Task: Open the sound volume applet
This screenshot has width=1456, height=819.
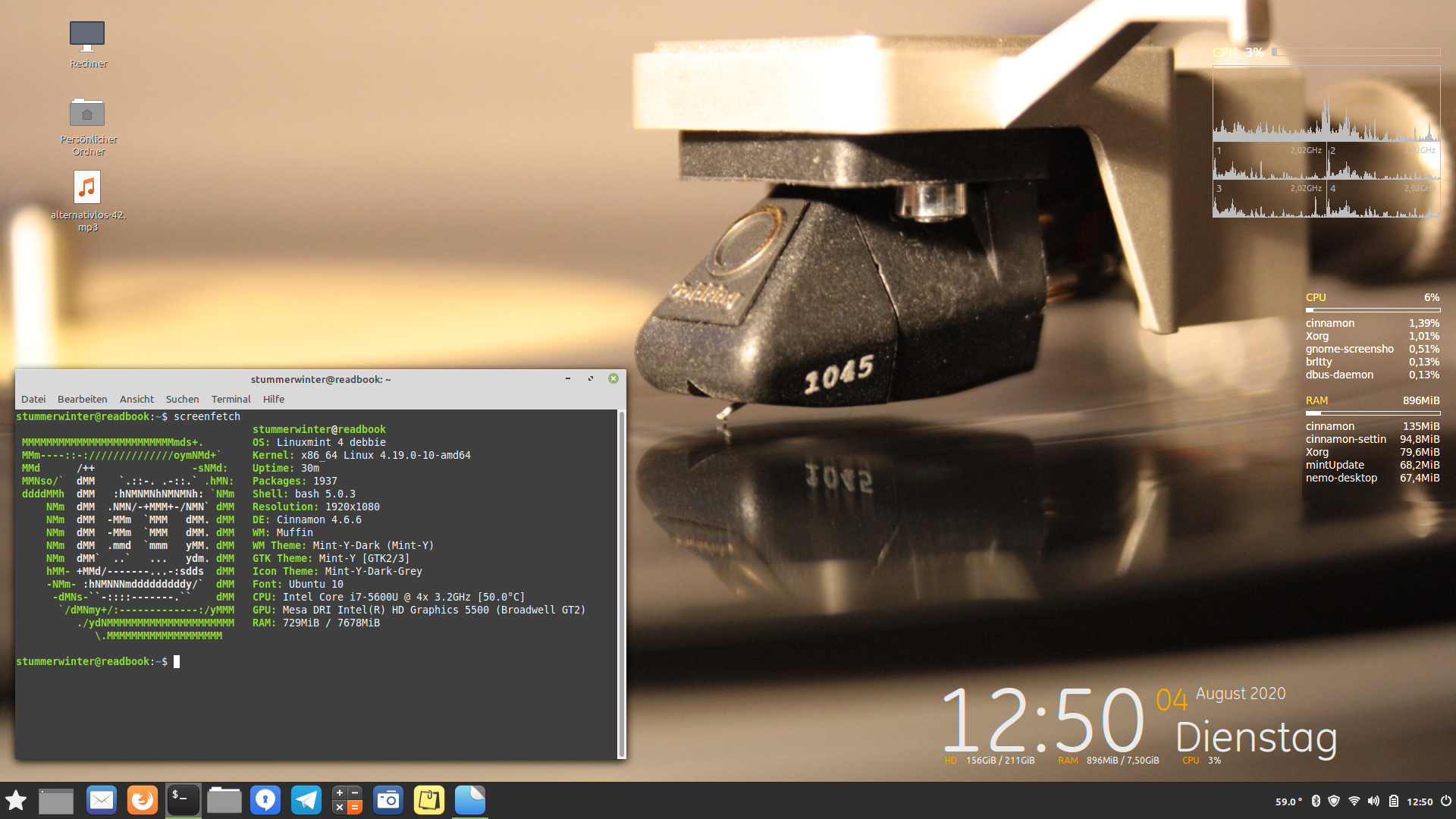Action: pyautogui.click(x=1374, y=801)
